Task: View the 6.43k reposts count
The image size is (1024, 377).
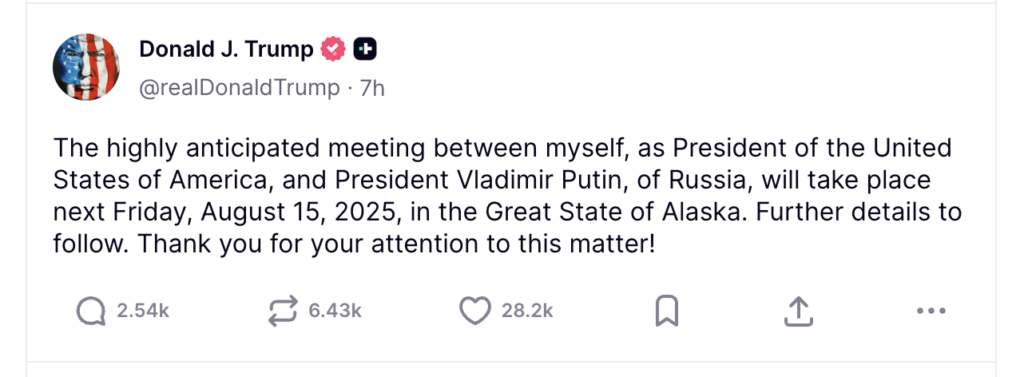Action: [335, 311]
